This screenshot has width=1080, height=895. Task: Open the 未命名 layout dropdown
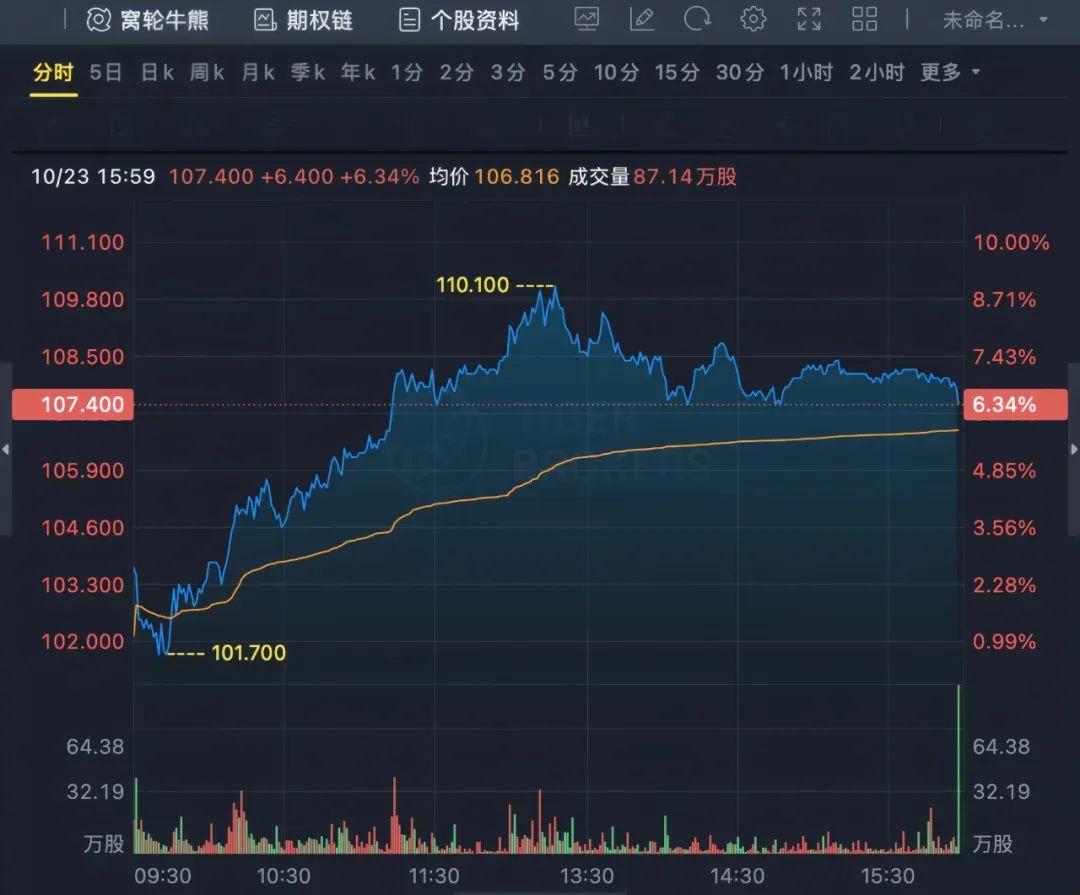995,21
